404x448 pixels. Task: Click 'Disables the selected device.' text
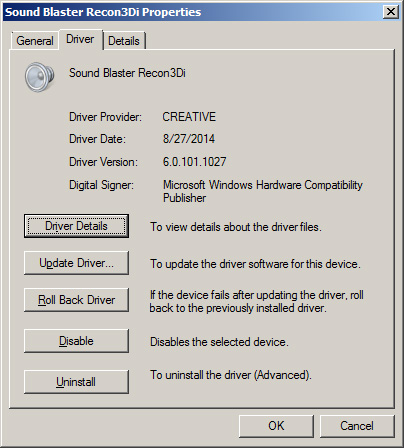219,342
